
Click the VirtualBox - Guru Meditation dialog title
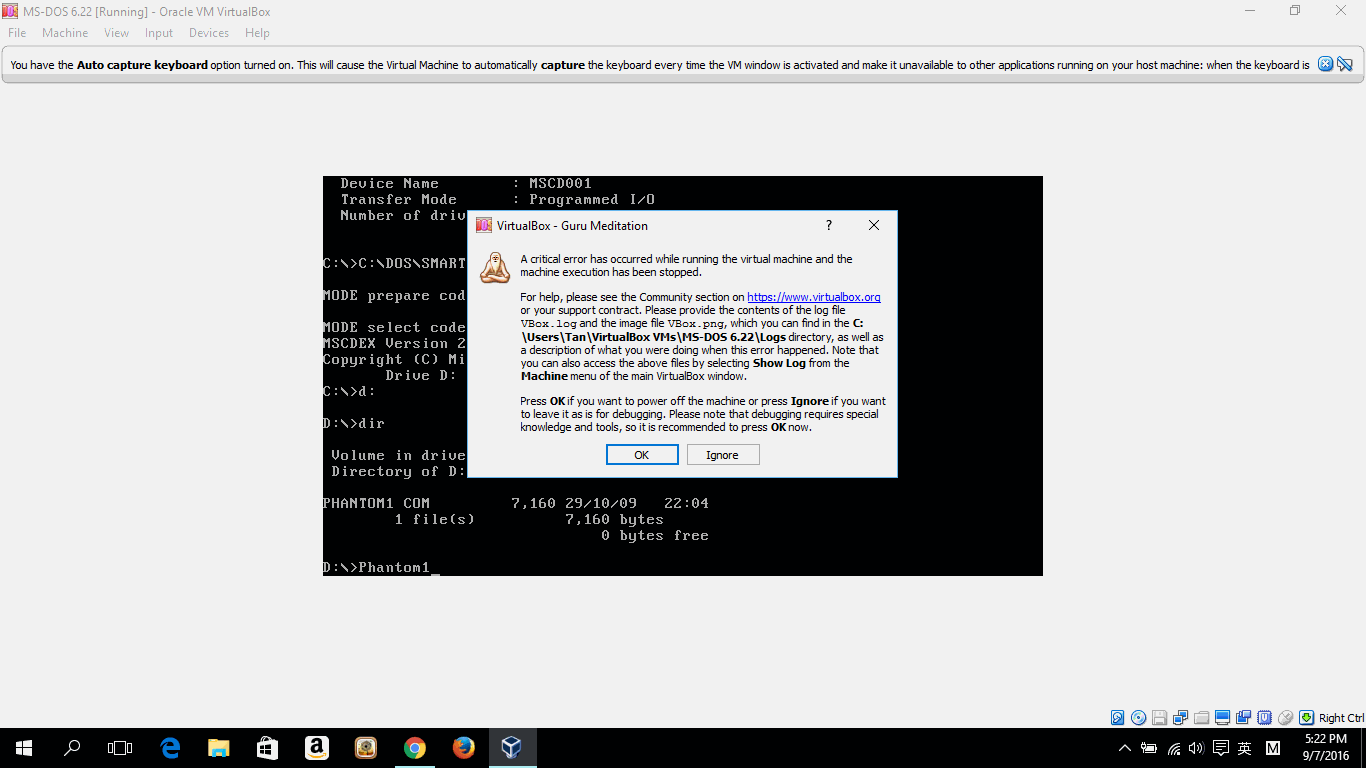[572, 226]
